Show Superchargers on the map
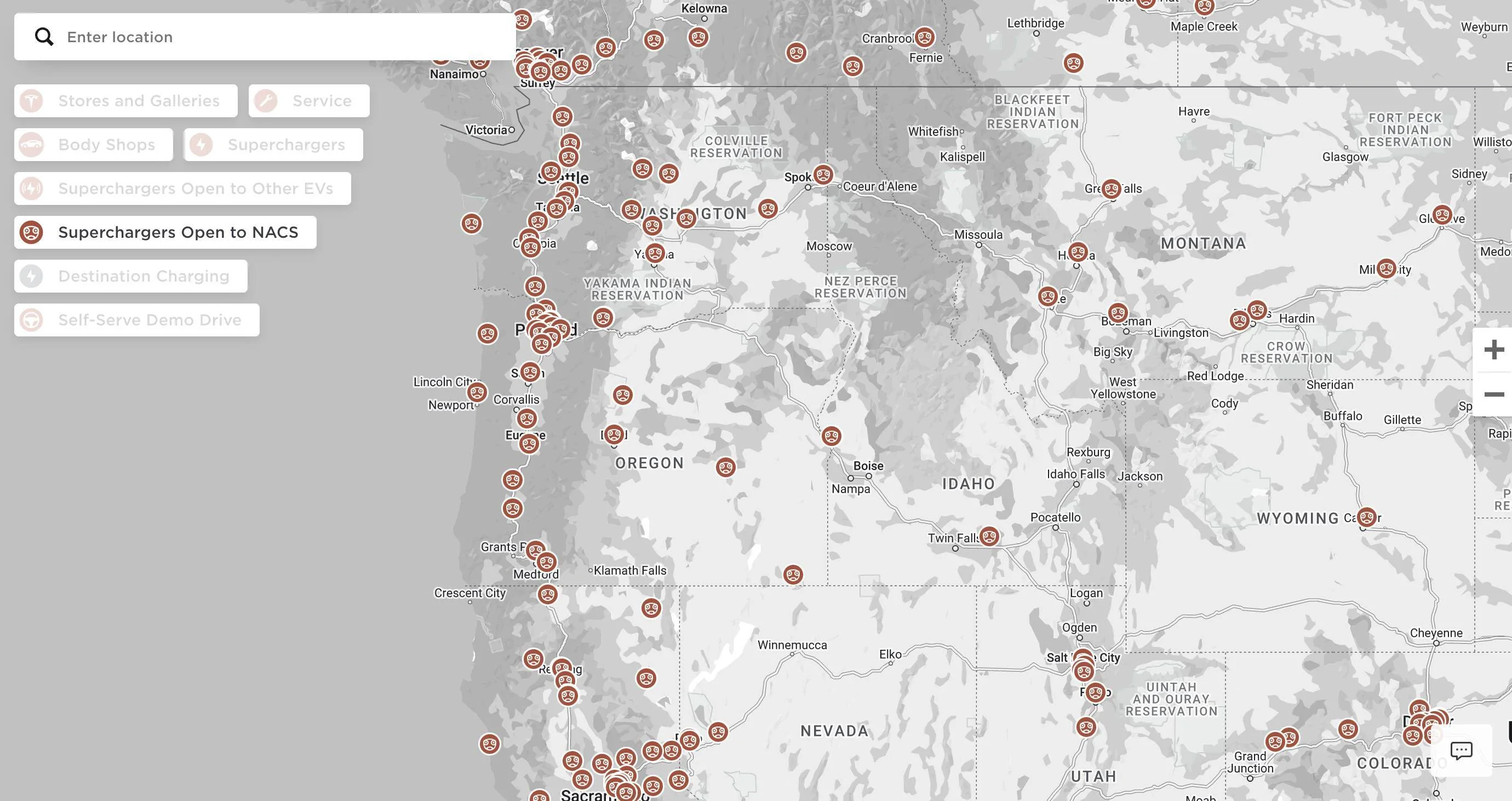 pos(273,145)
